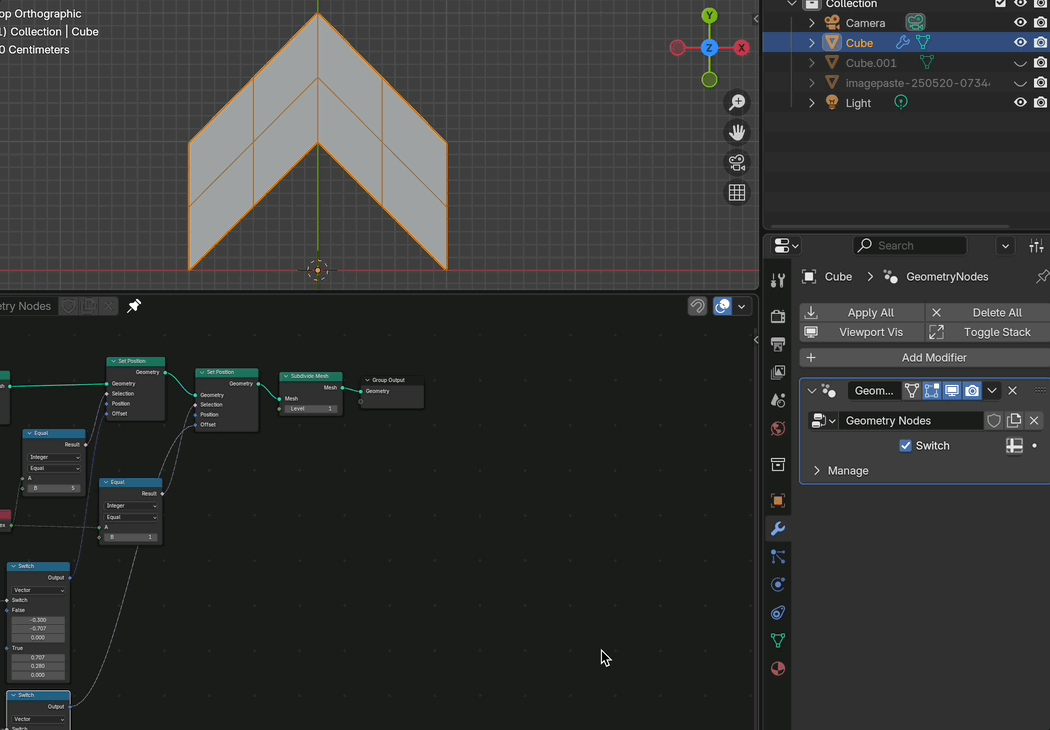The width and height of the screenshot is (1050, 730).
Task: Open the Render properties tab
Action: tap(777, 316)
